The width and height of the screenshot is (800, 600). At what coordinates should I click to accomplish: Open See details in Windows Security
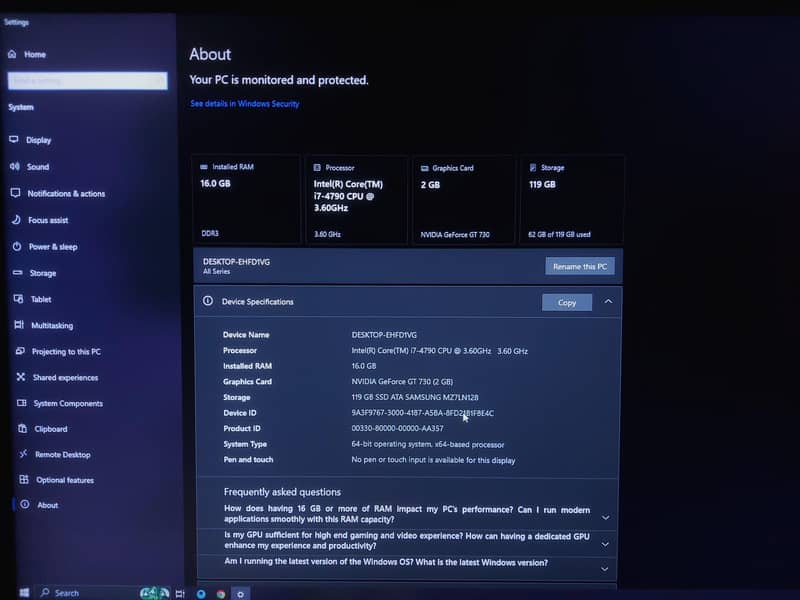click(243, 103)
